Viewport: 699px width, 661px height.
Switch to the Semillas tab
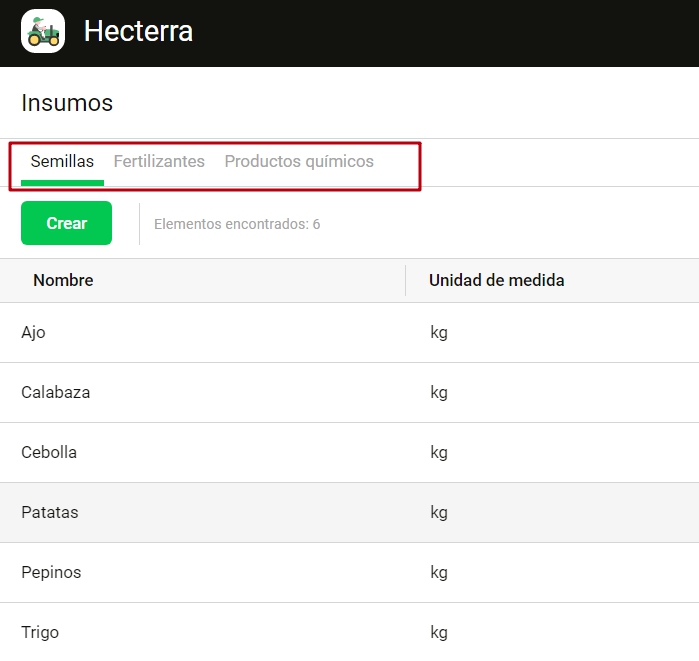(x=62, y=162)
